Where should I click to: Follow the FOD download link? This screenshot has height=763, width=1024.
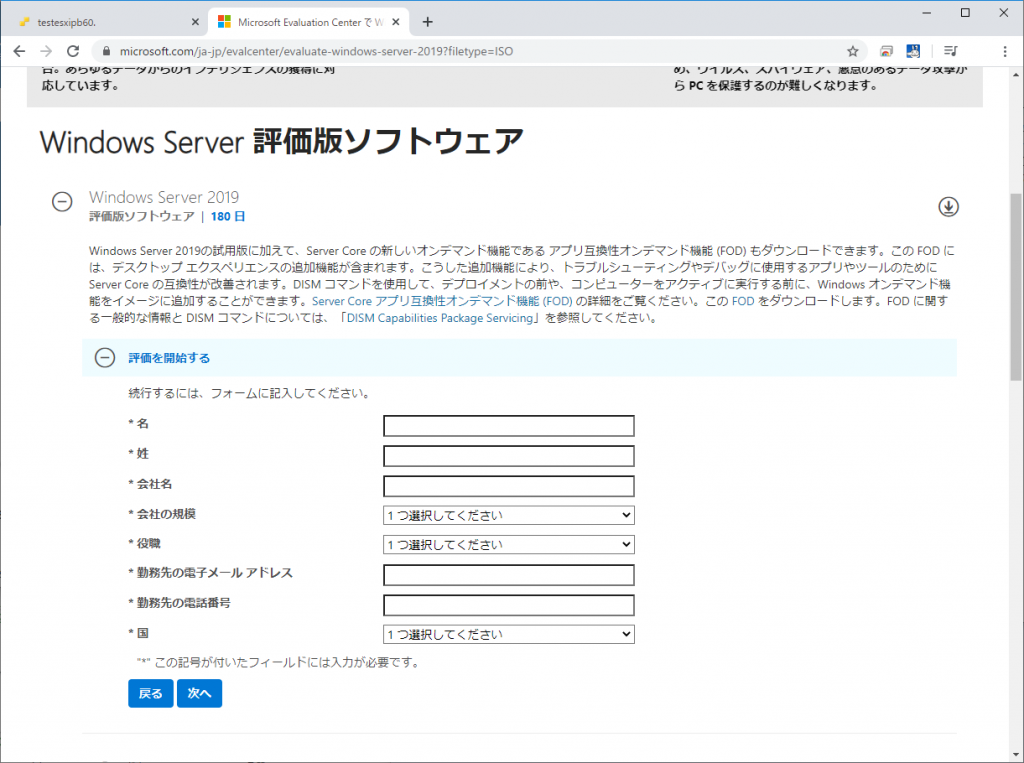[743, 301]
